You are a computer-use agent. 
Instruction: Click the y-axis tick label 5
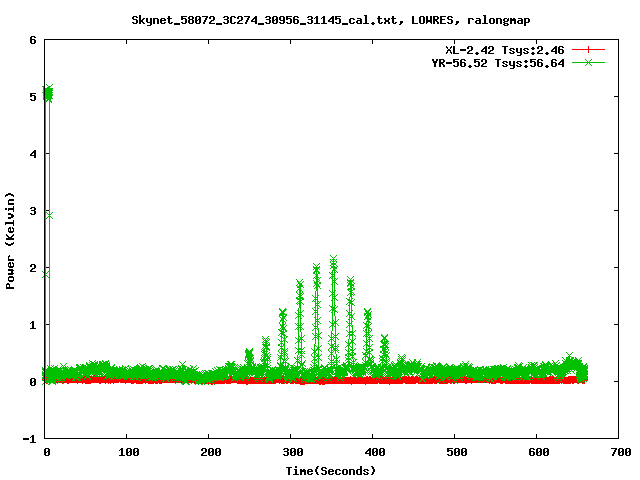(33, 97)
